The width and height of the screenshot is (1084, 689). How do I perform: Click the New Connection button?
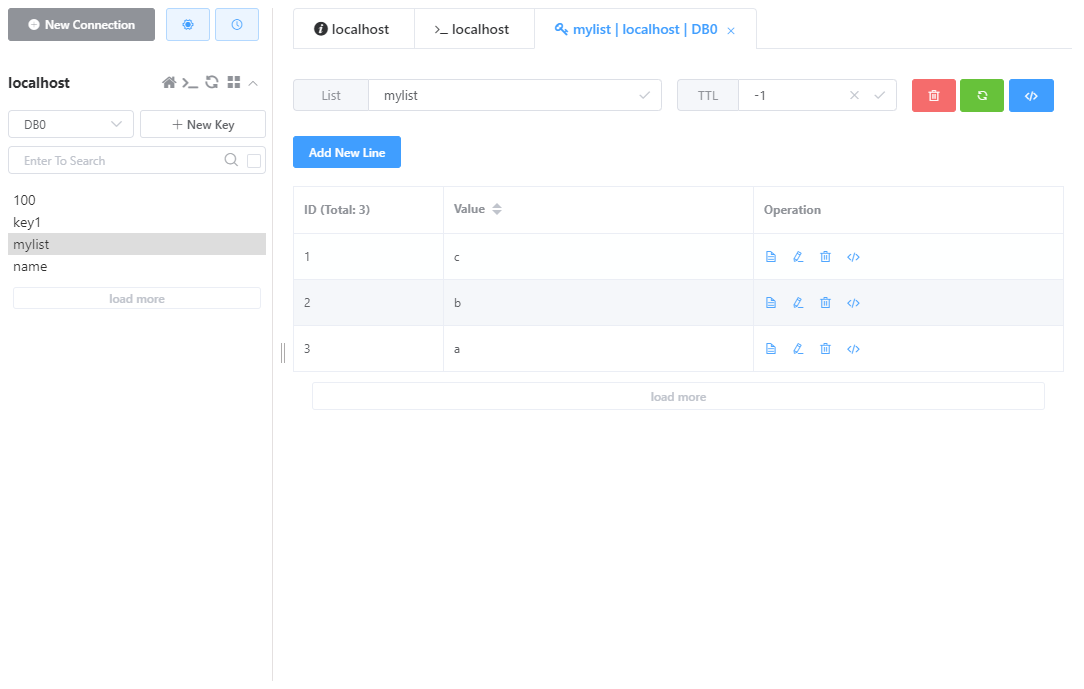82,25
